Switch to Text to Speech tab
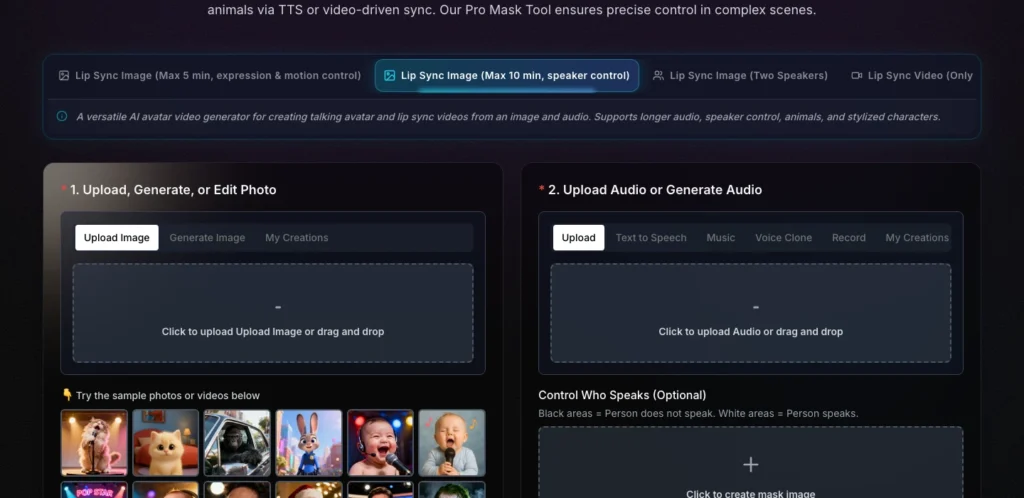 point(651,238)
